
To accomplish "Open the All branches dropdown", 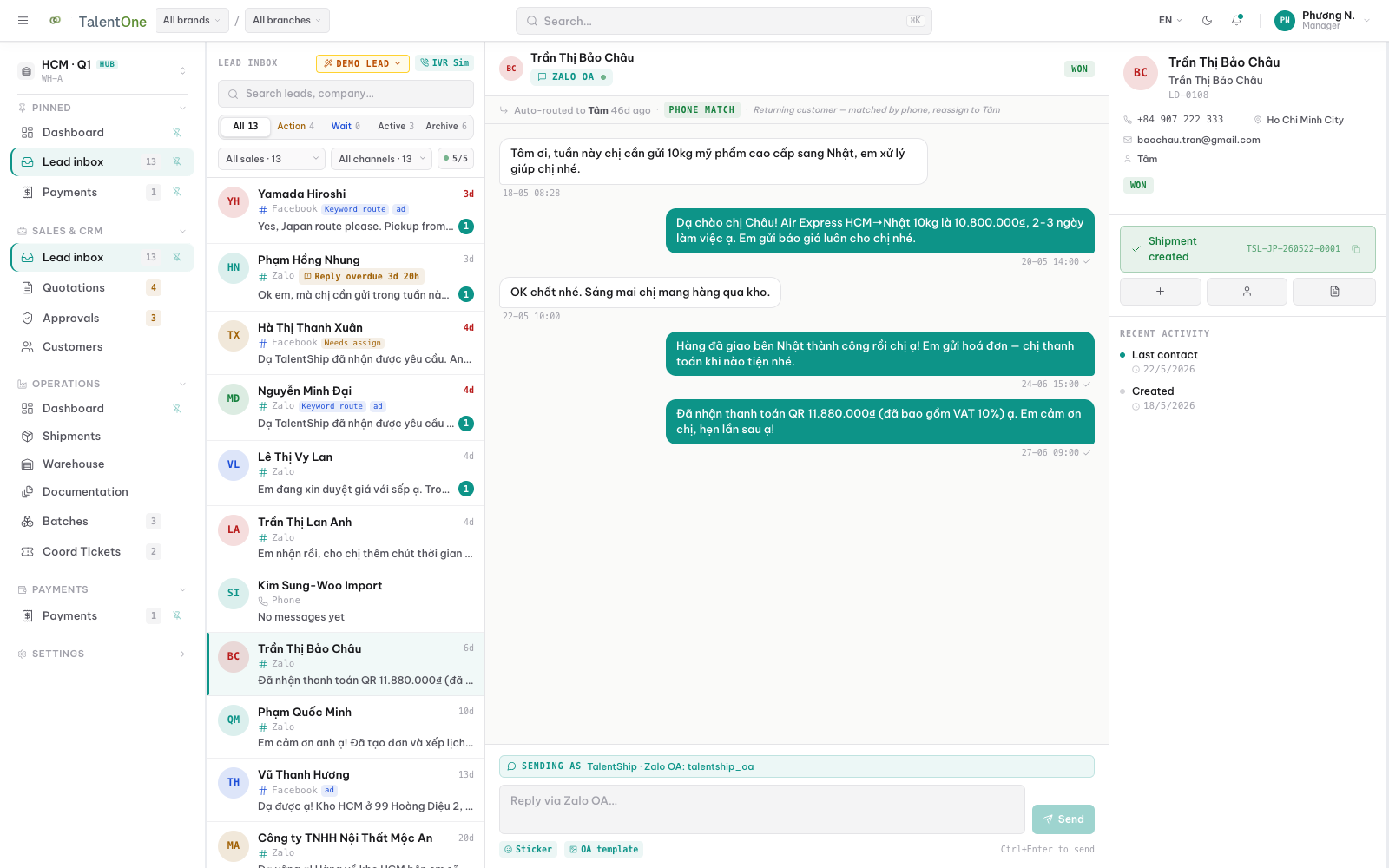I will tap(286, 21).
